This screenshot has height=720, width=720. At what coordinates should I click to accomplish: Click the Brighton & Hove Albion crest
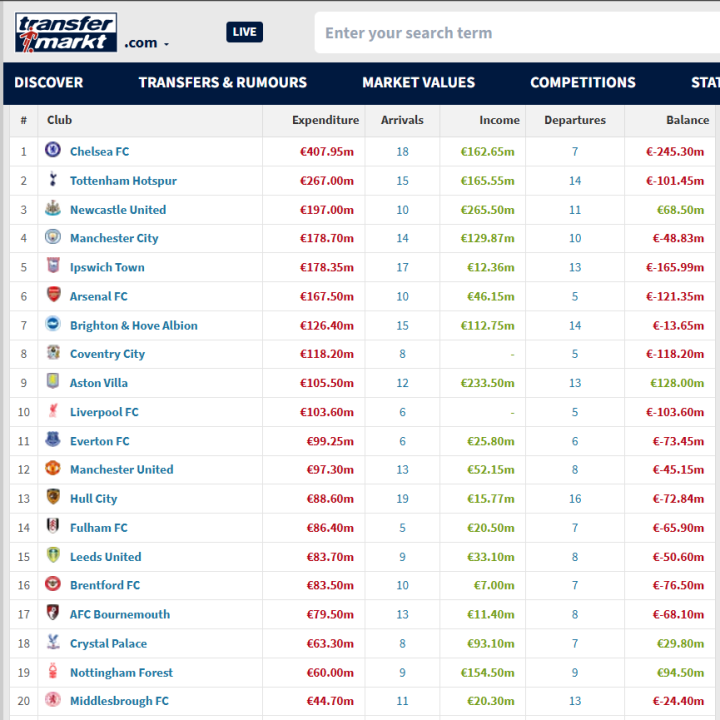pyautogui.click(x=53, y=324)
